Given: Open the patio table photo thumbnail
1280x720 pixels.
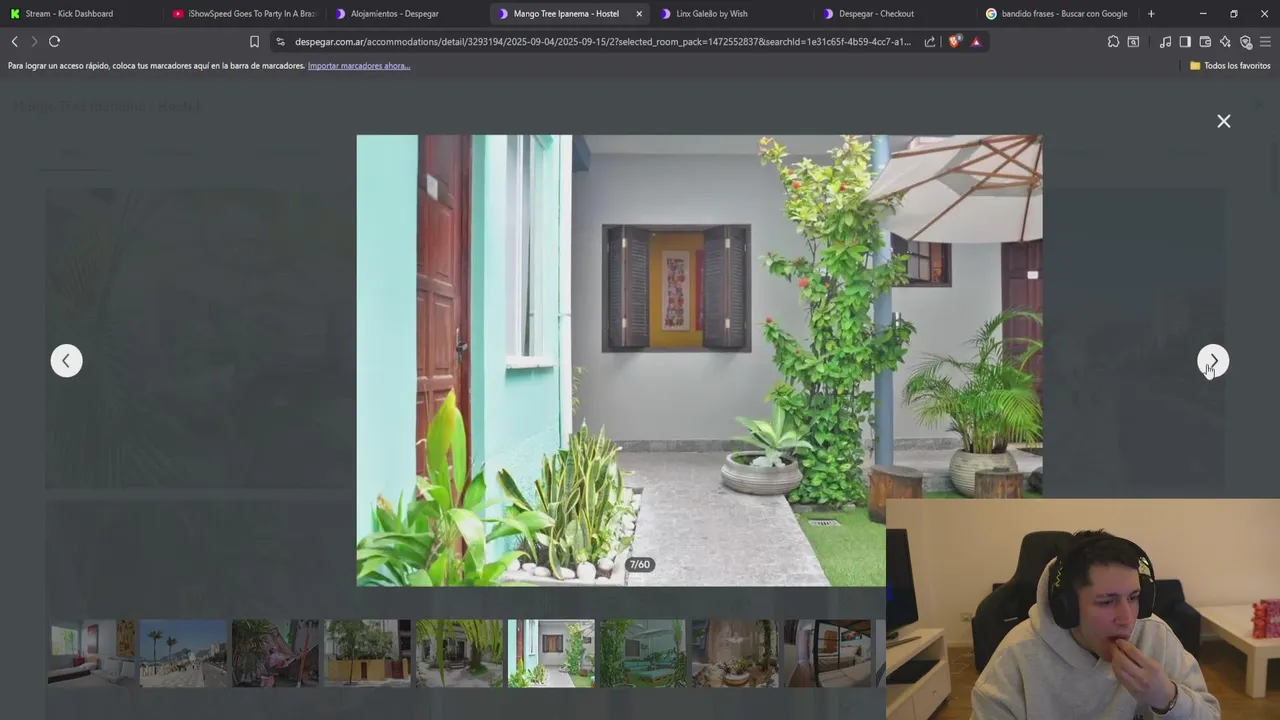Looking at the screenshot, I should 735,653.
